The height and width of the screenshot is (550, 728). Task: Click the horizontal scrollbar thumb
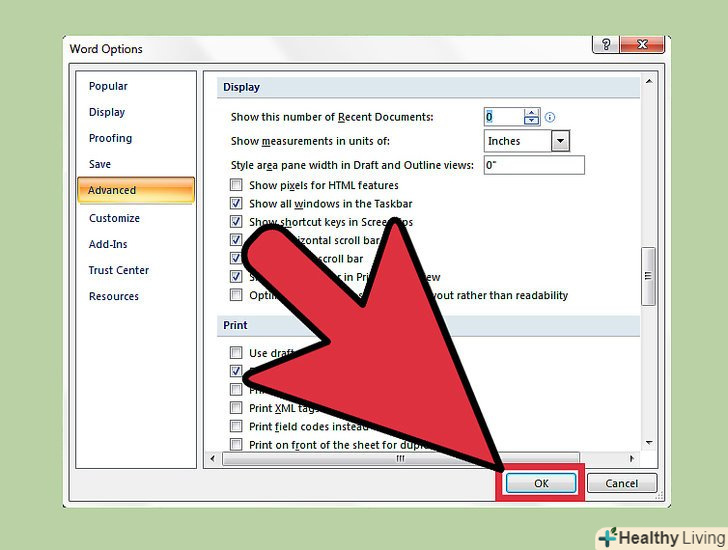[x=401, y=459]
